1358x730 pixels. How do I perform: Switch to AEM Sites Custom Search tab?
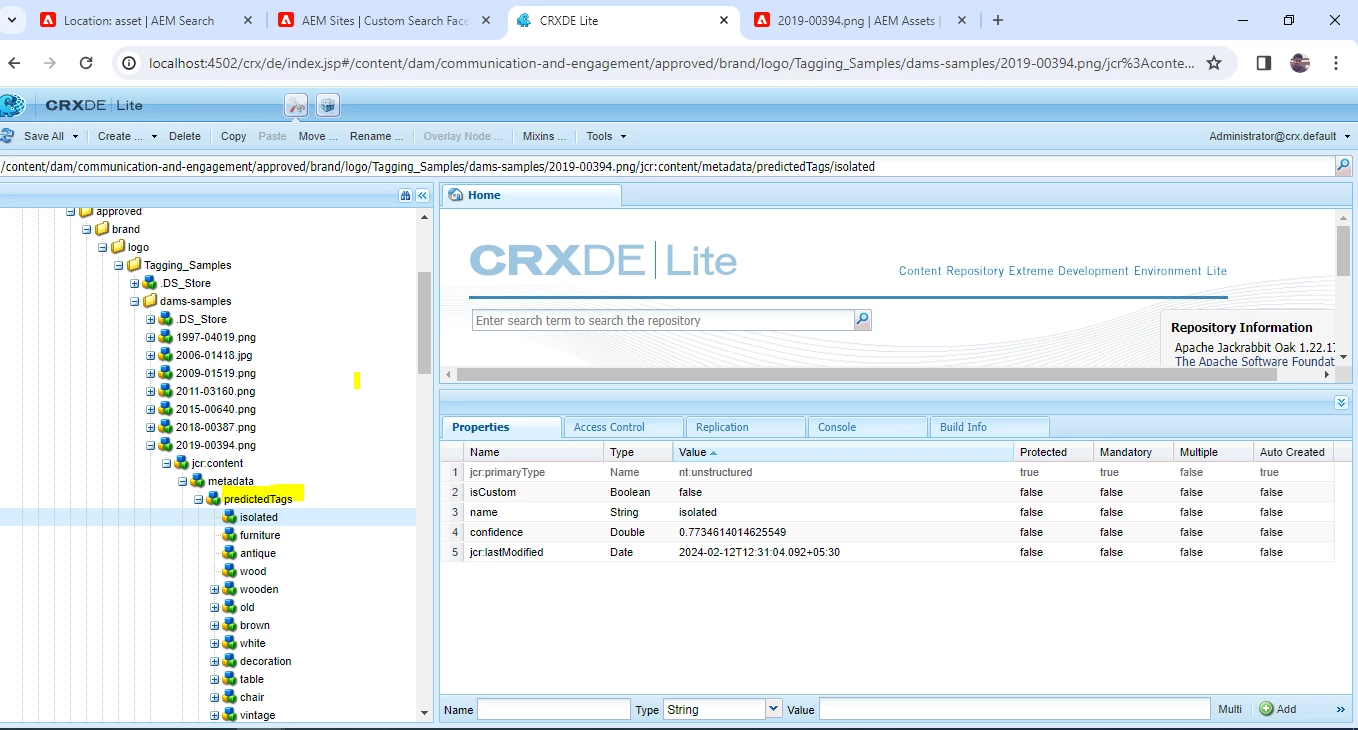384,20
